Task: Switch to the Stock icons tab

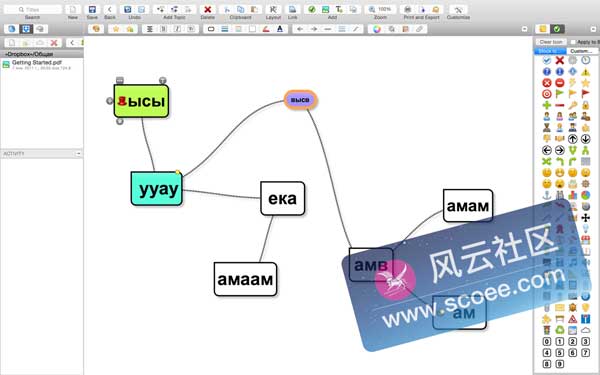Action: tap(550, 51)
